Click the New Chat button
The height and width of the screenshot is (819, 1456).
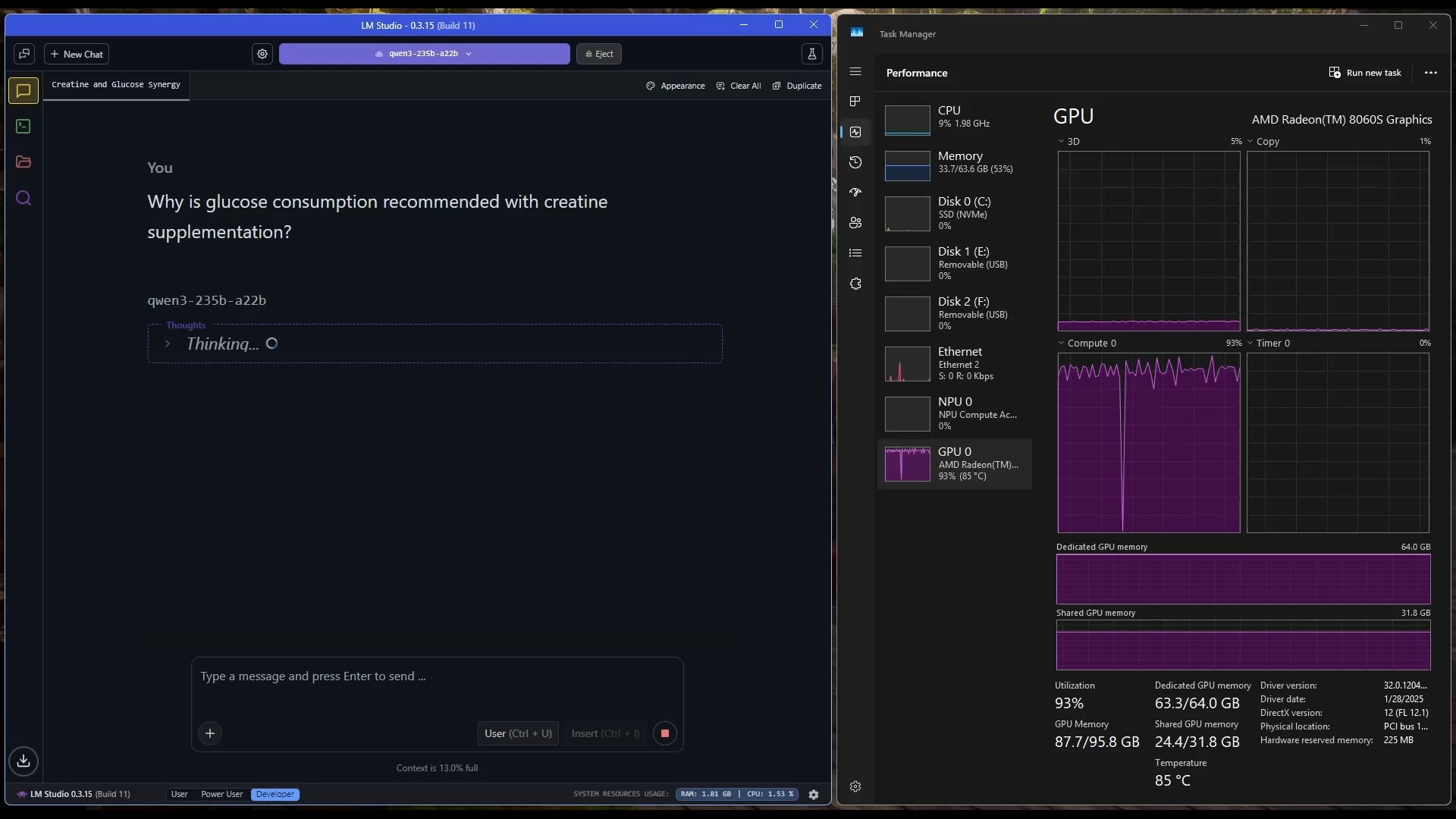77,54
